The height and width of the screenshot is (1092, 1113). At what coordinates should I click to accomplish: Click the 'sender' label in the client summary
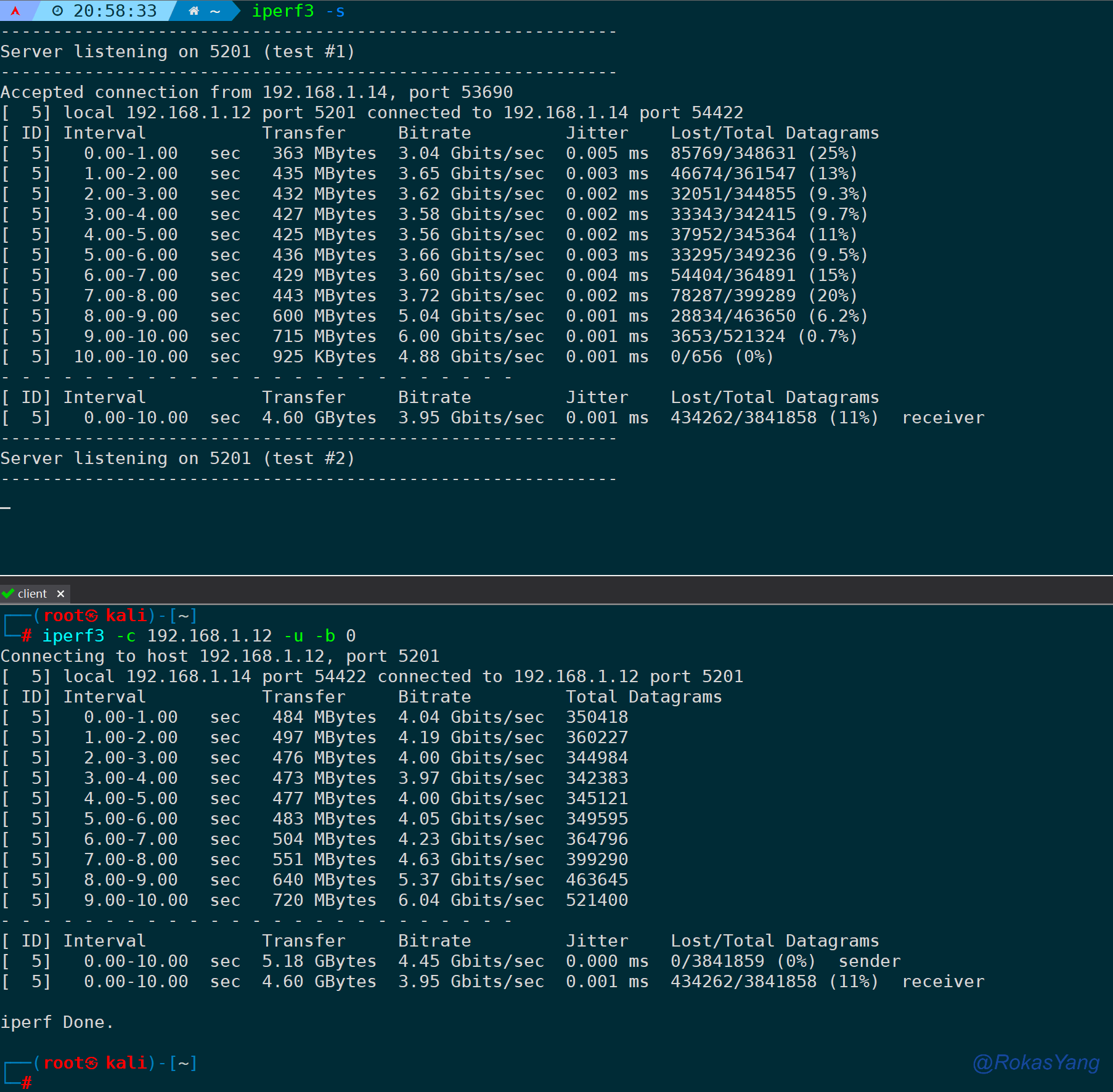point(869,961)
